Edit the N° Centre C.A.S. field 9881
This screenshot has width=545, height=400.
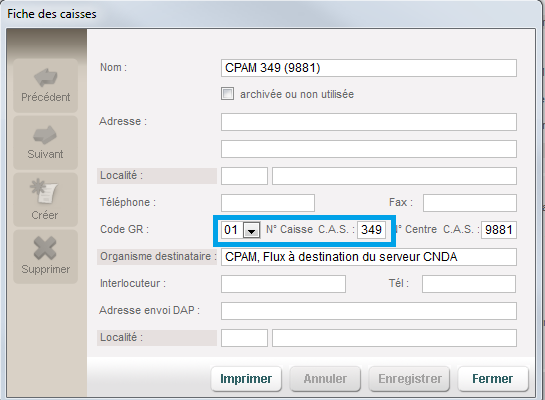click(499, 230)
